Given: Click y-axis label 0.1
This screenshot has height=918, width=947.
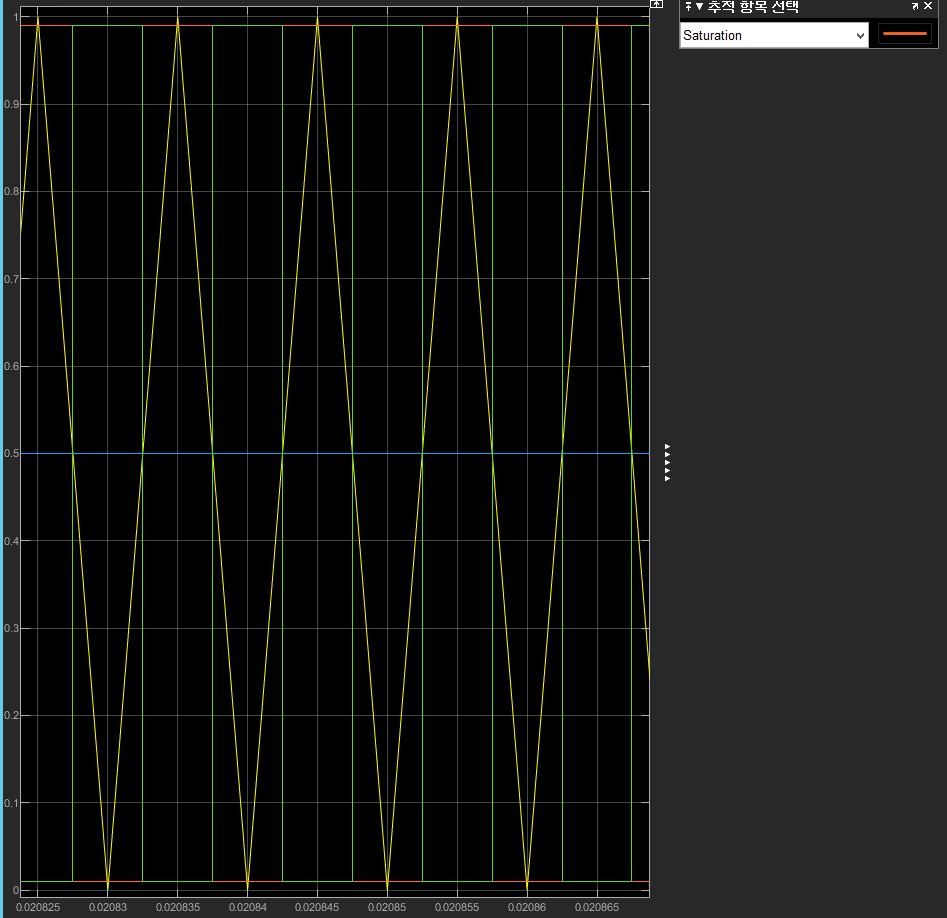Looking at the screenshot, I should click(11, 803).
